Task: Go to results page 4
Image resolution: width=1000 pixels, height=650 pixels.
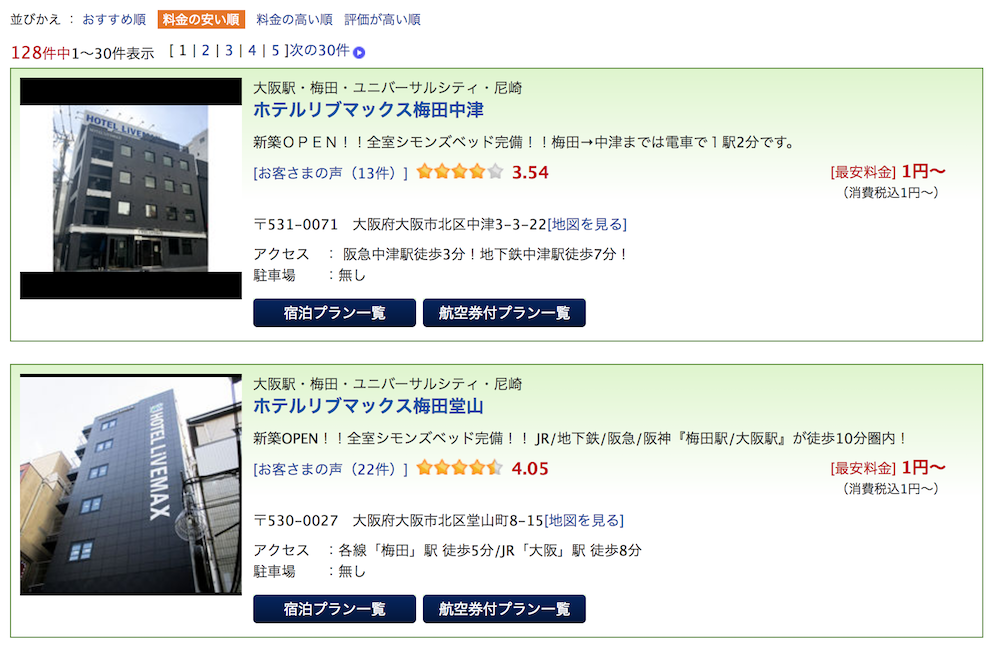Action: pos(252,50)
